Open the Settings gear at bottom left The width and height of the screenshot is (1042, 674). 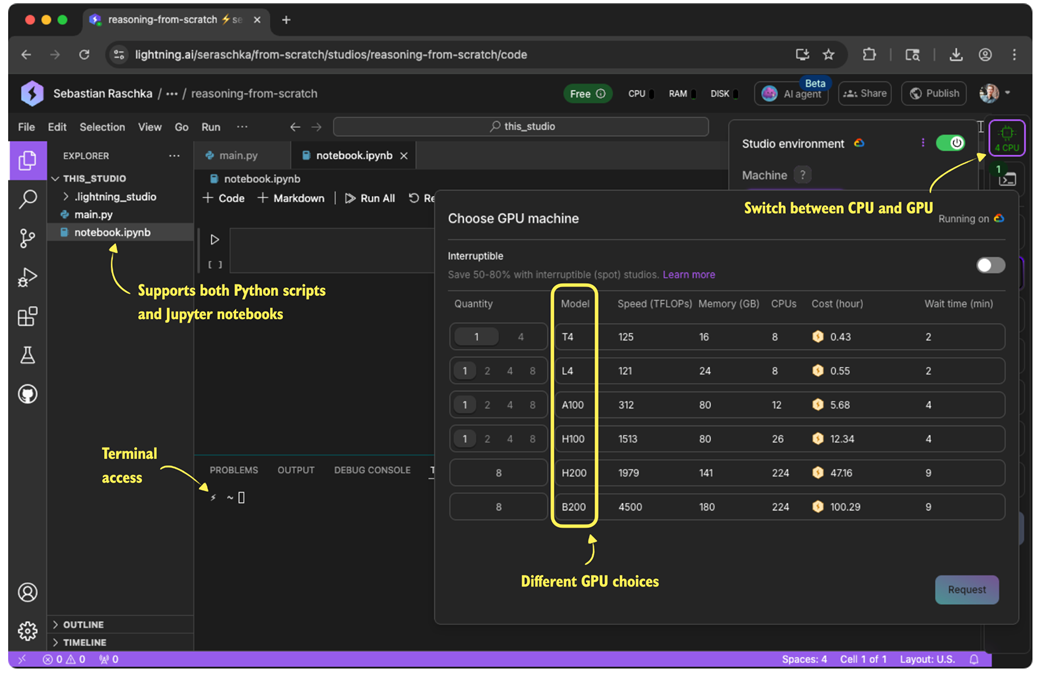pos(27,631)
